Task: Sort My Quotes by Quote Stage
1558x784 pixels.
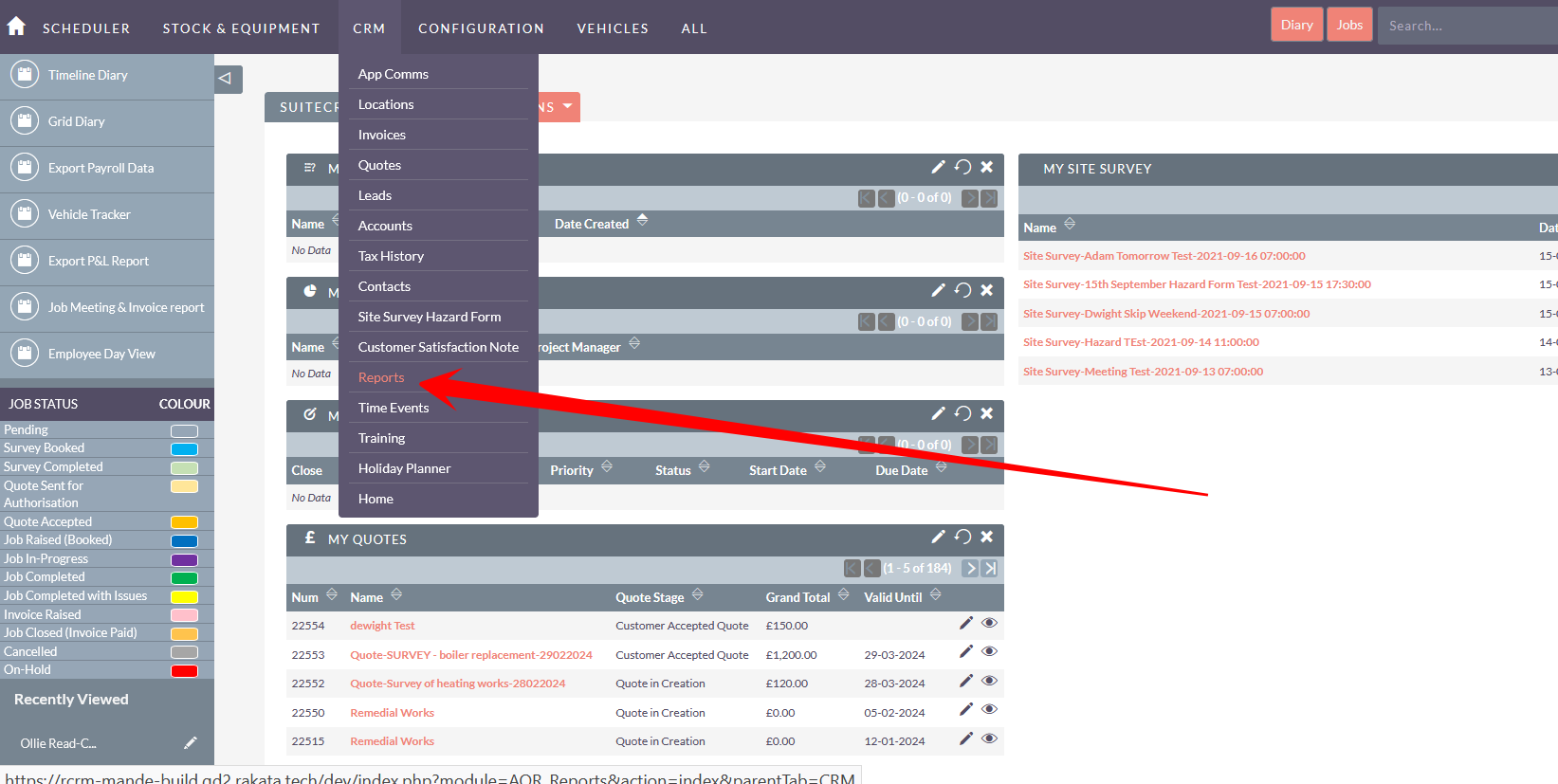Action: point(698,594)
